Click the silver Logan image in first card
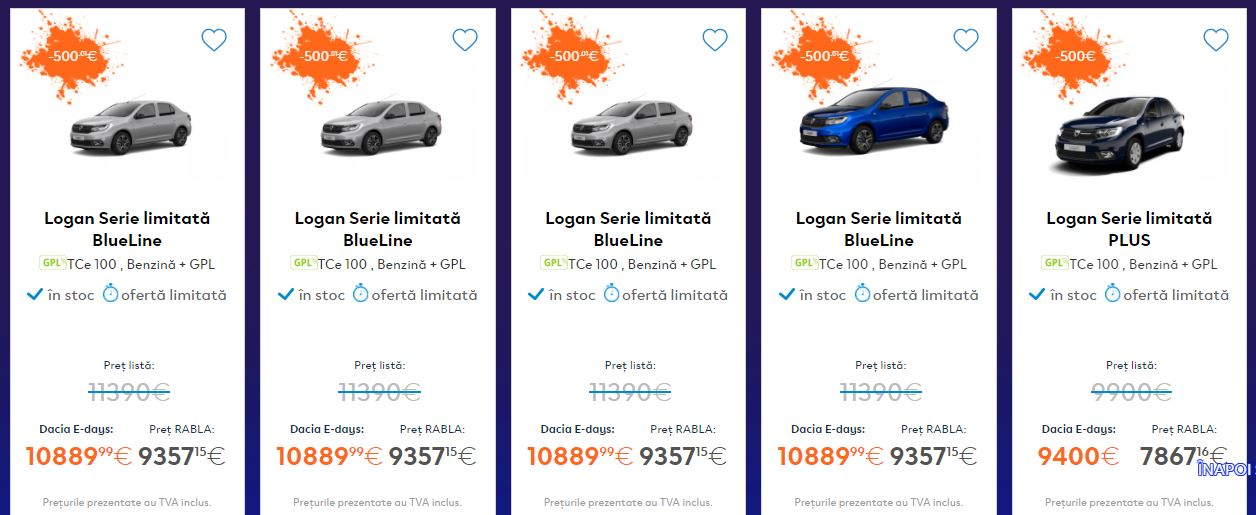 (131, 127)
